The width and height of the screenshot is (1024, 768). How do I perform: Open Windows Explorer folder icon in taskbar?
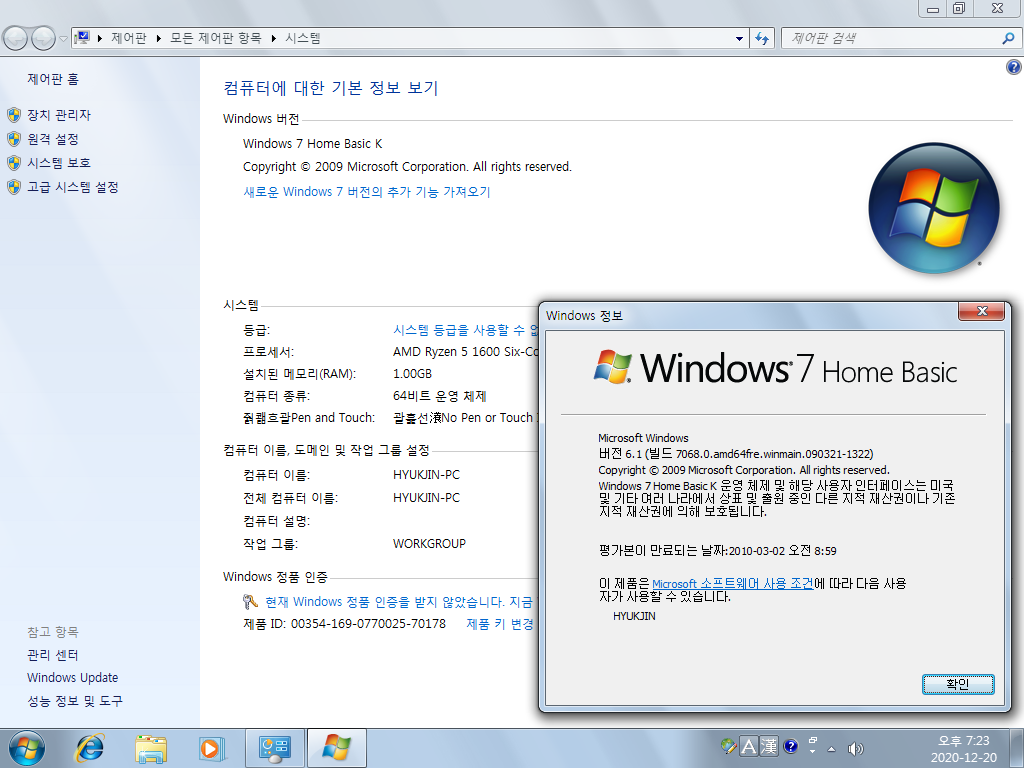[150, 748]
